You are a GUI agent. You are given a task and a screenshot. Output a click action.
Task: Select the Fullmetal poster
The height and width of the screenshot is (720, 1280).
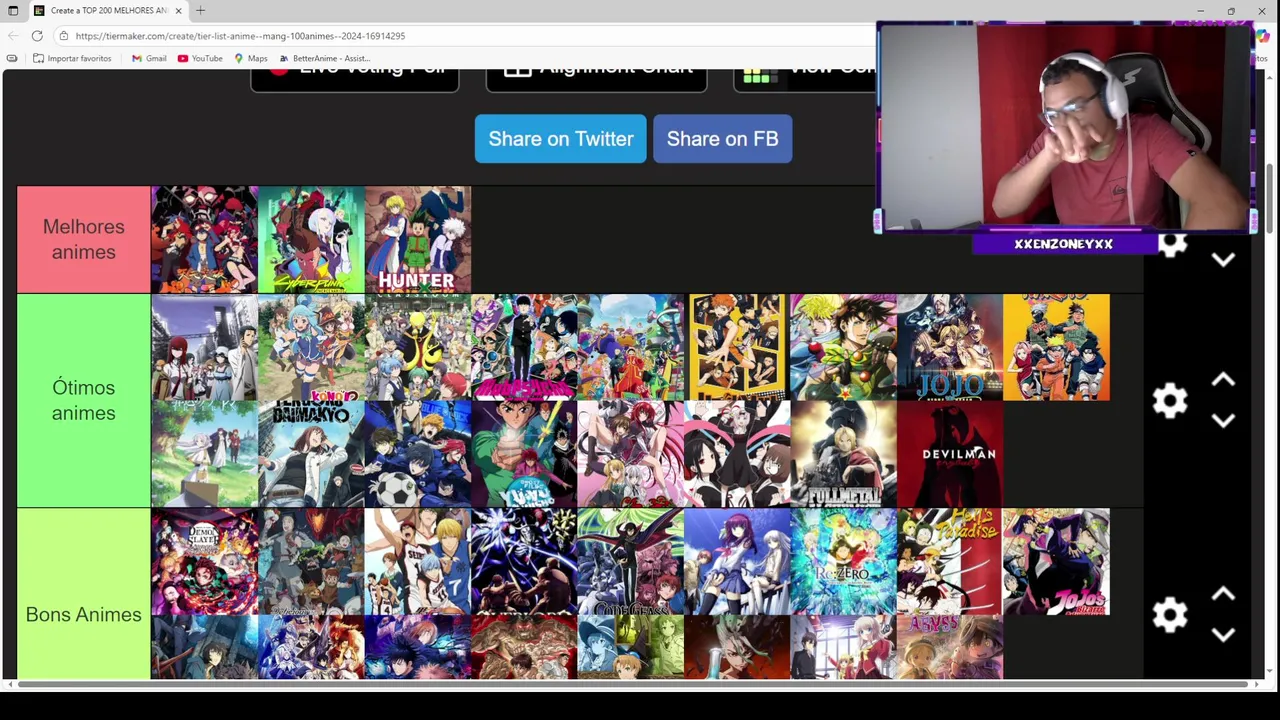click(843, 454)
